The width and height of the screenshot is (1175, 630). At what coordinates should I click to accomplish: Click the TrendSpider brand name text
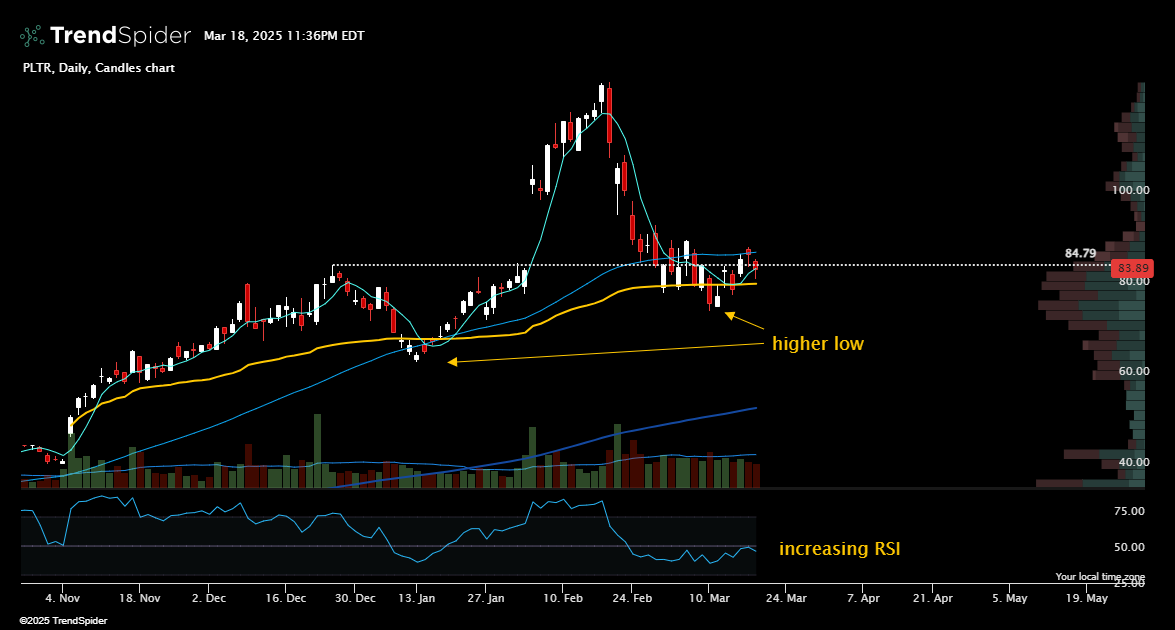point(121,35)
